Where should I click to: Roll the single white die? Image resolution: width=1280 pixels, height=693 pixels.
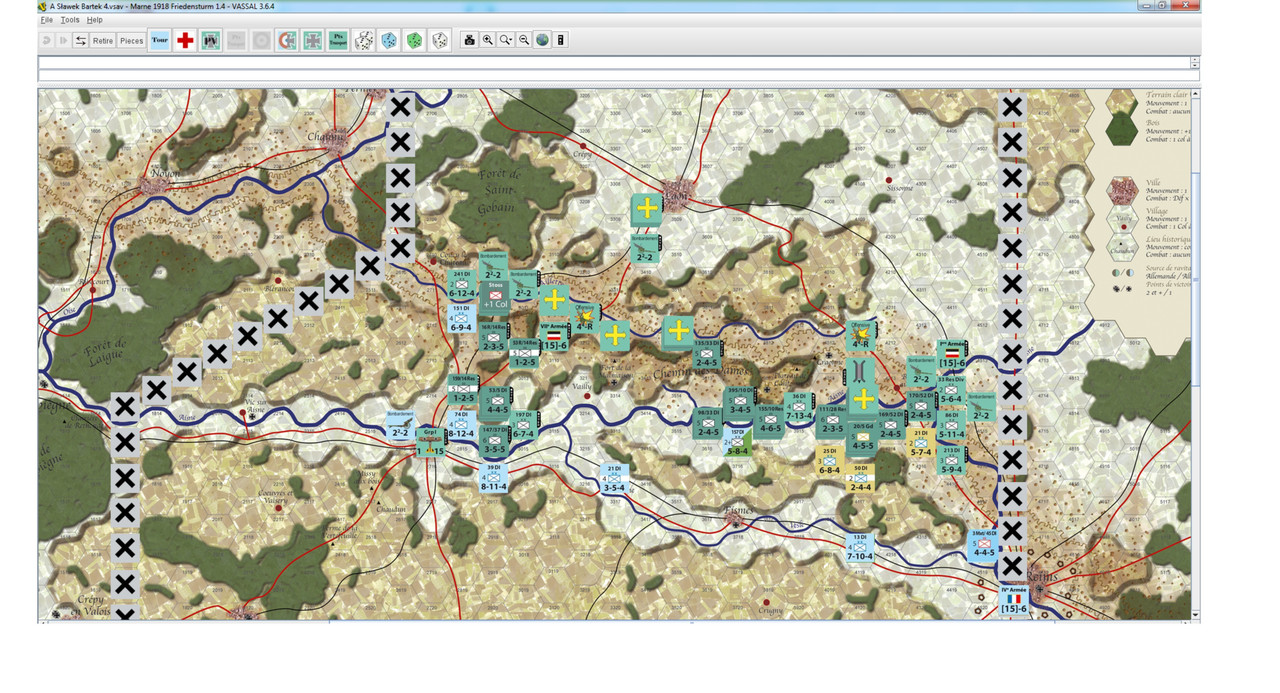pos(440,40)
